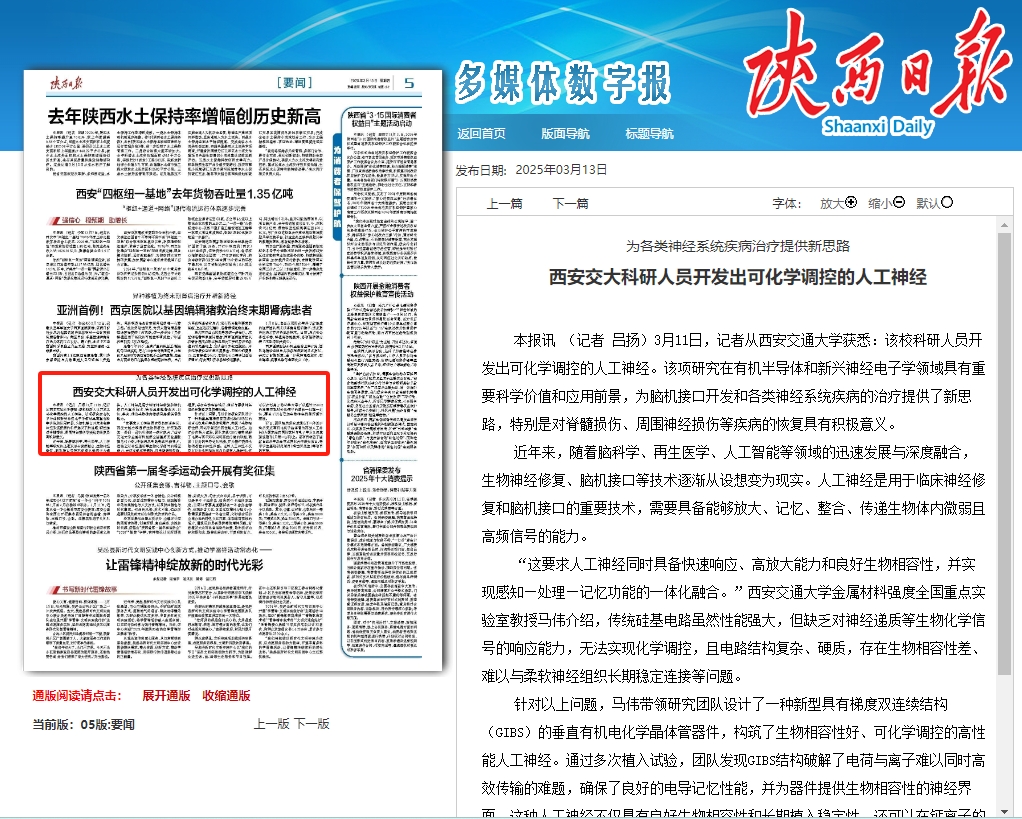
Task: Click the Shaanxi Daily red logo
Action: click(878, 72)
